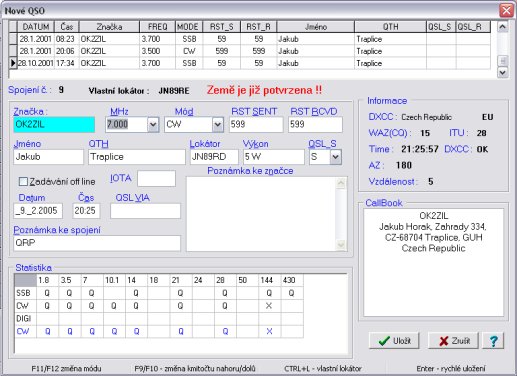The width and height of the screenshot is (517, 376).
Task: Click scroll-up arrow of Poznámka ke značce
Action: coord(341,183)
